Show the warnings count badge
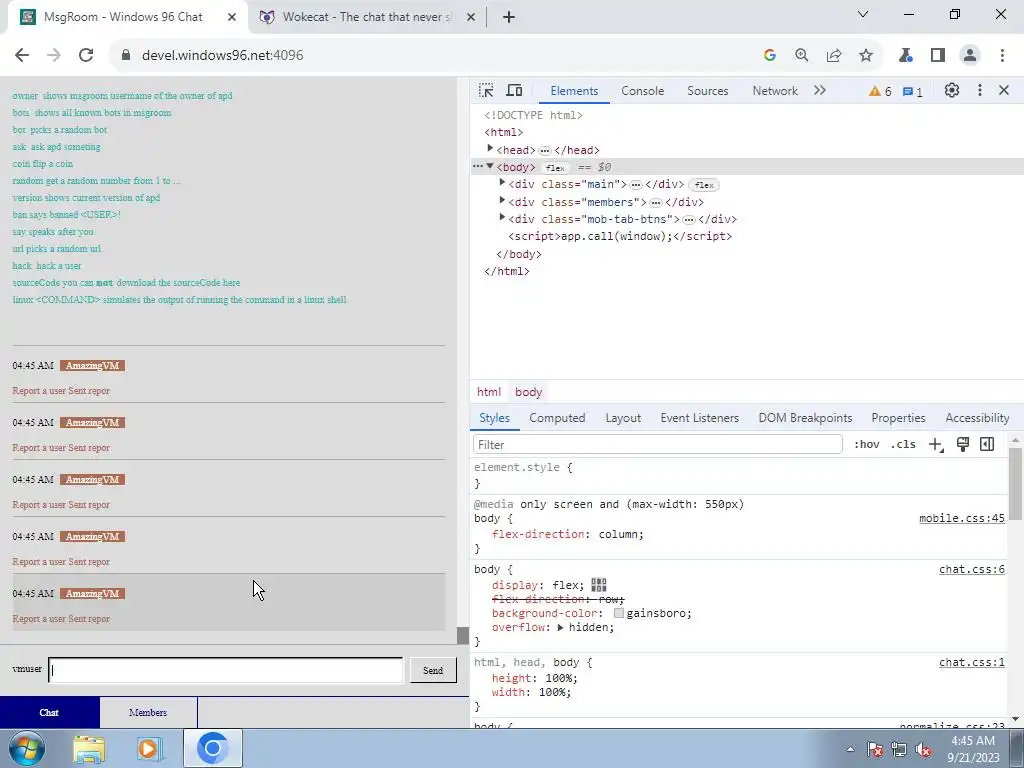Screen dimensions: 1024x768 (880, 91)
